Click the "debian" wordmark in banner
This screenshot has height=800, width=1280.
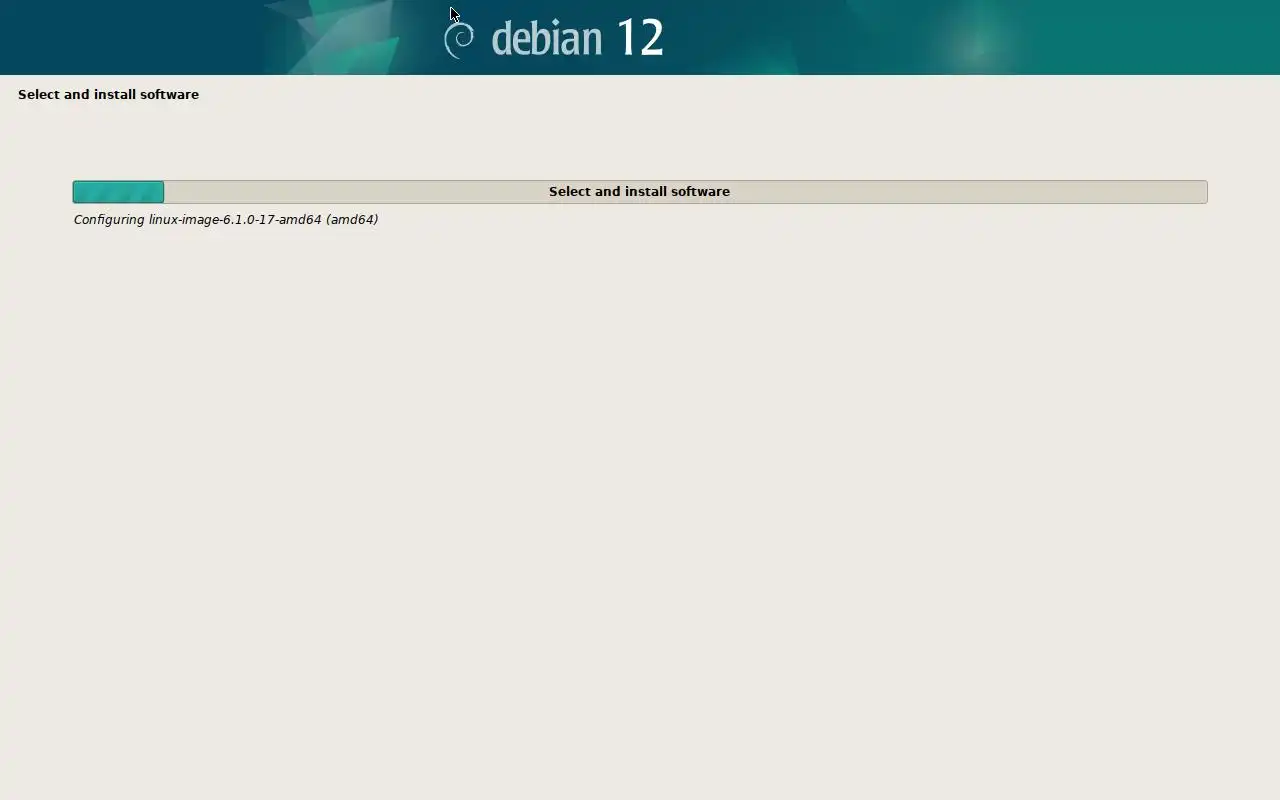coord(547,38)
